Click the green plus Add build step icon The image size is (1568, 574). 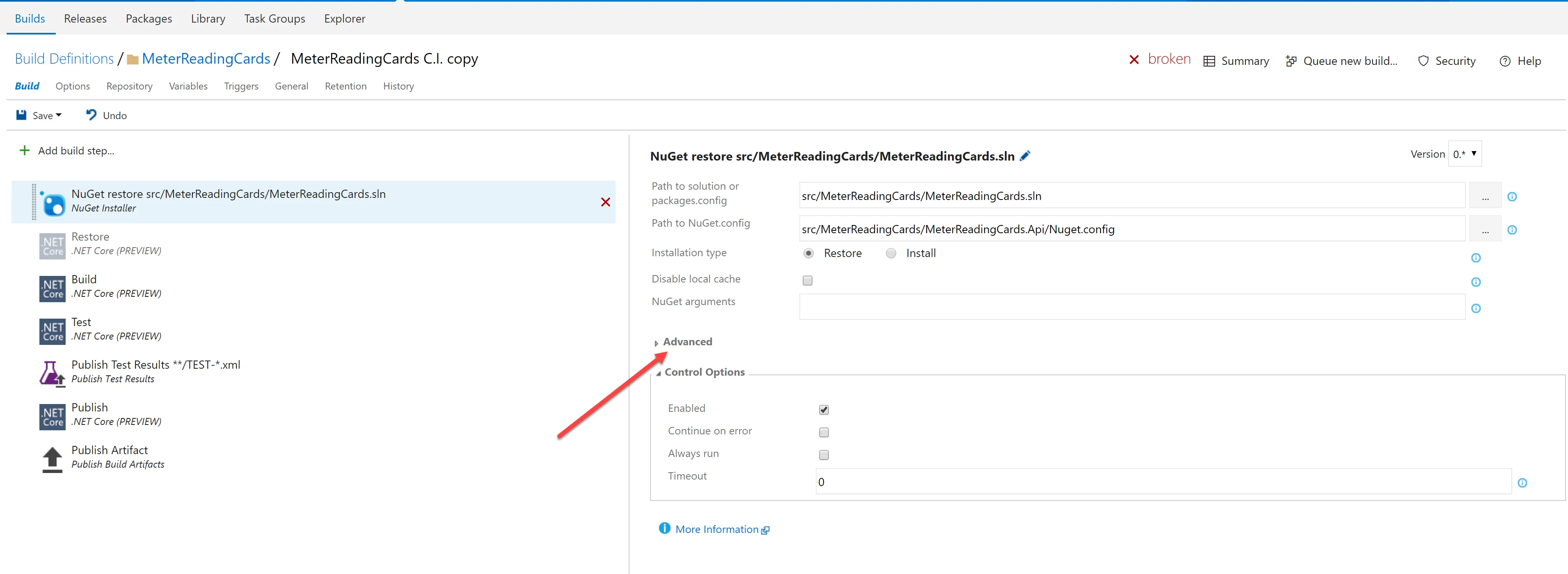[24, 151]
